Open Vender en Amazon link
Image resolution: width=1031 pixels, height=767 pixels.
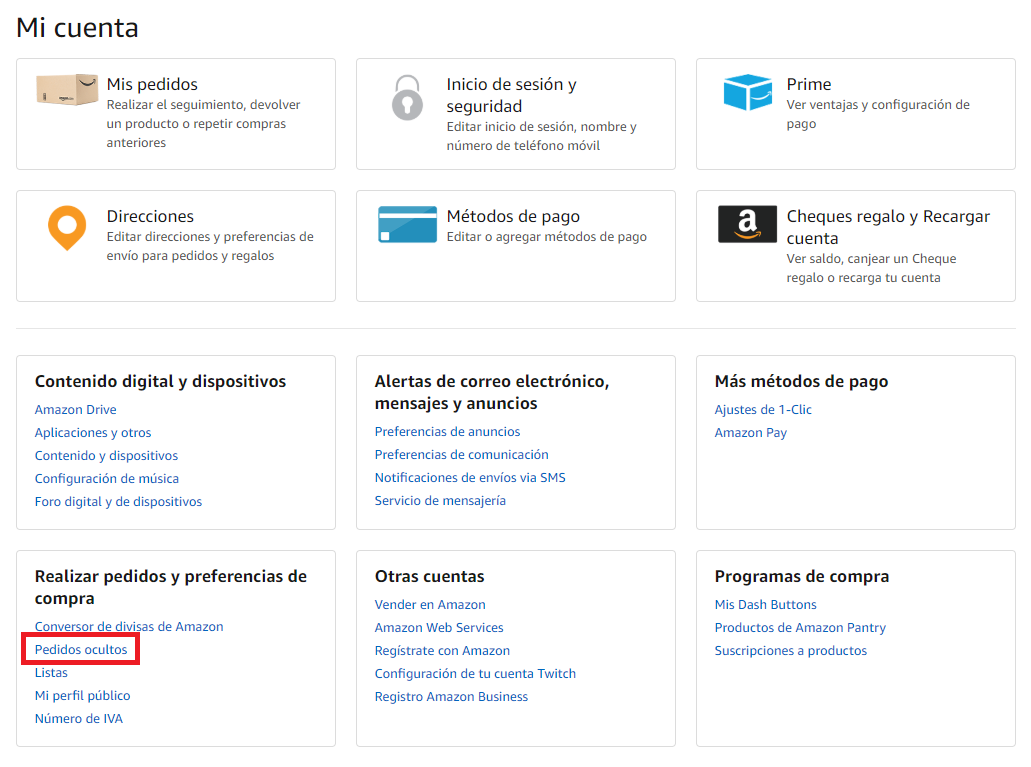[430, 605]
